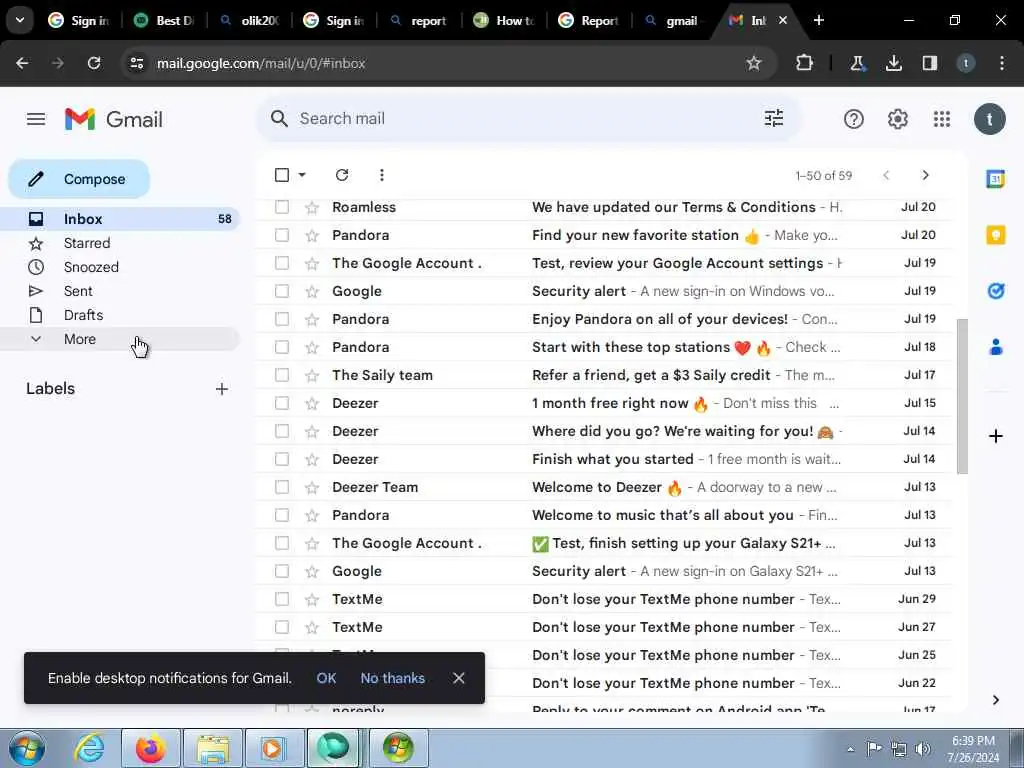
Task: Open Google apps grid icon
Action: pyautogui.click(x=942, y=119)
